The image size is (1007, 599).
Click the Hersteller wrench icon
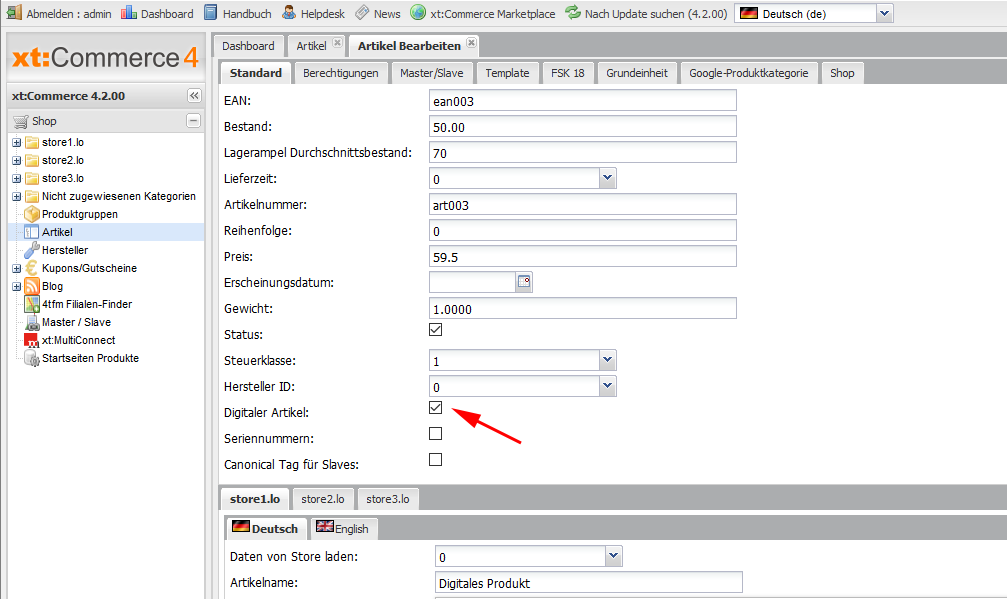(x=31, y=250)
